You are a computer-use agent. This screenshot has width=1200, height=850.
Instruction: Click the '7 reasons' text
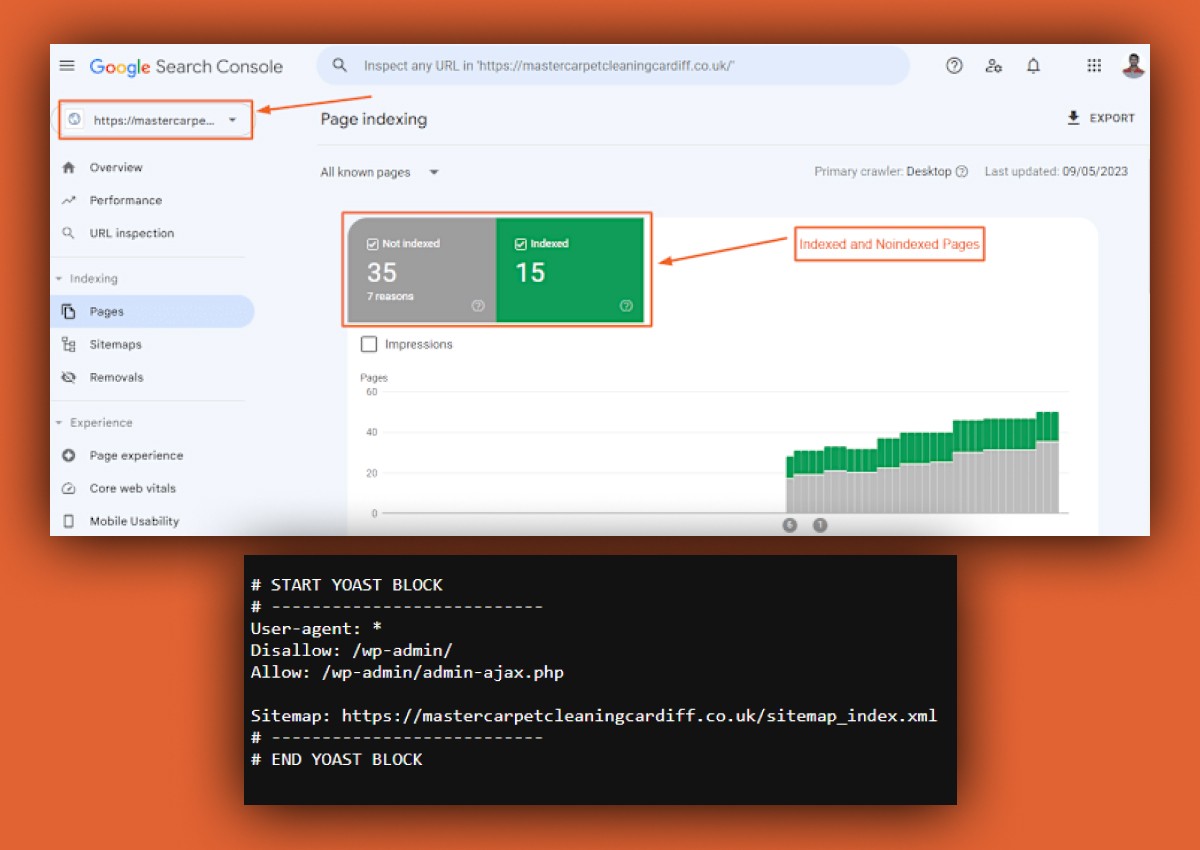click(390, 297)
